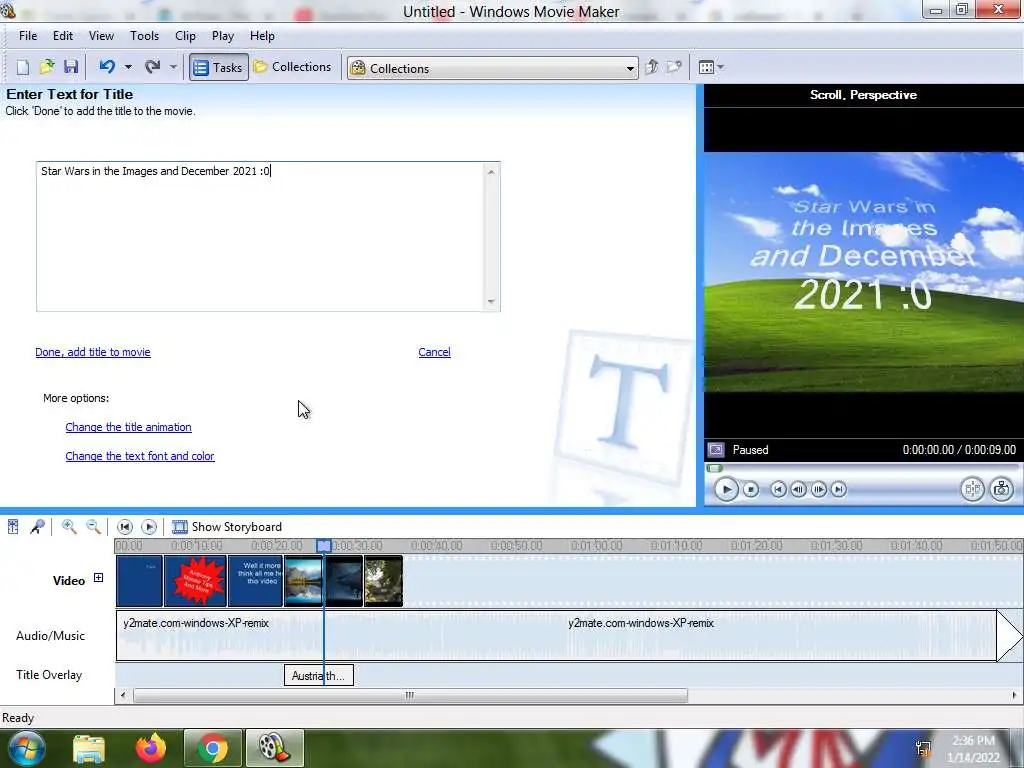Image resolution: width=1024 pixels, height=768 pixels.
Task: Select the first blue title clip
Action: [x=139, y=581]
